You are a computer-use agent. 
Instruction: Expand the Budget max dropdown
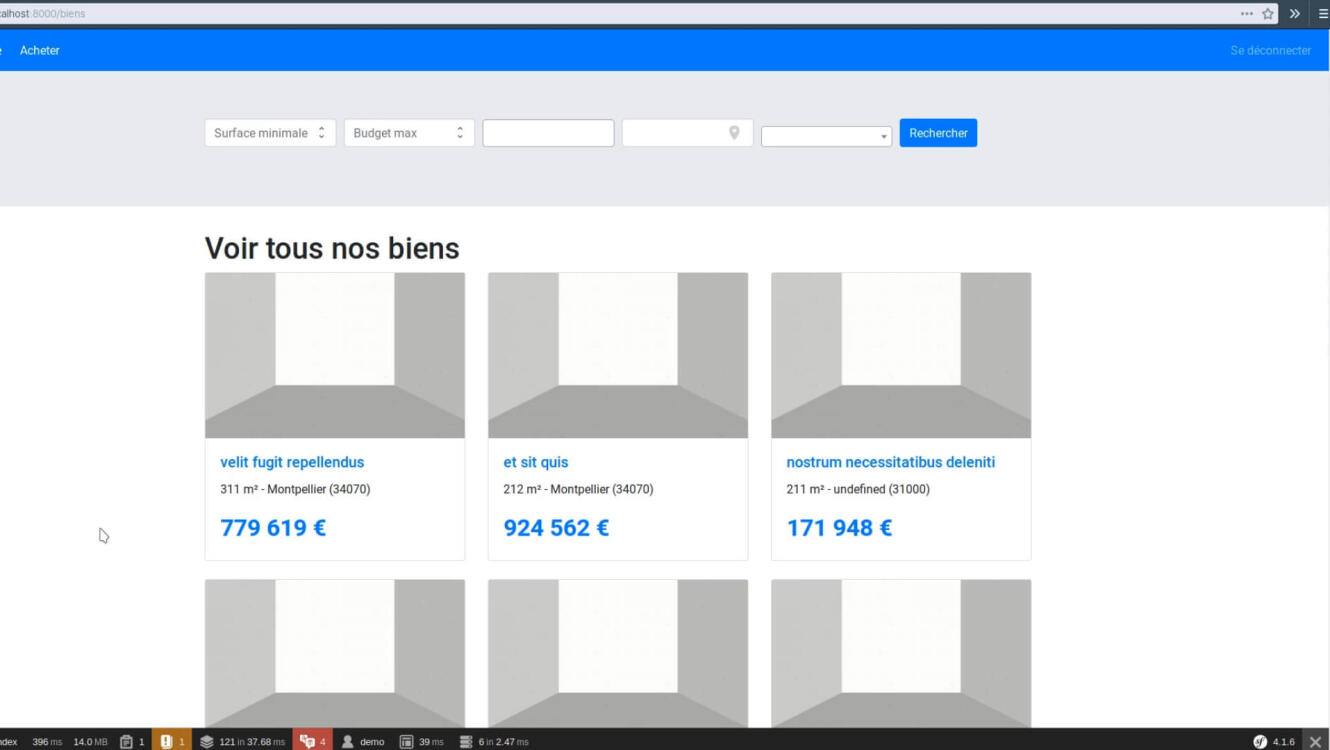pos(408,133)
